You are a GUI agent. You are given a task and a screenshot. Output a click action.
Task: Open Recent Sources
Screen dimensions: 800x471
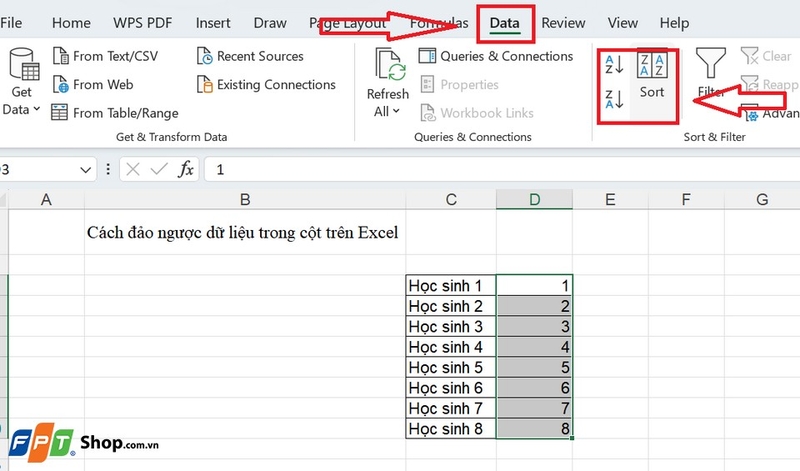click(x=250, y=56)
